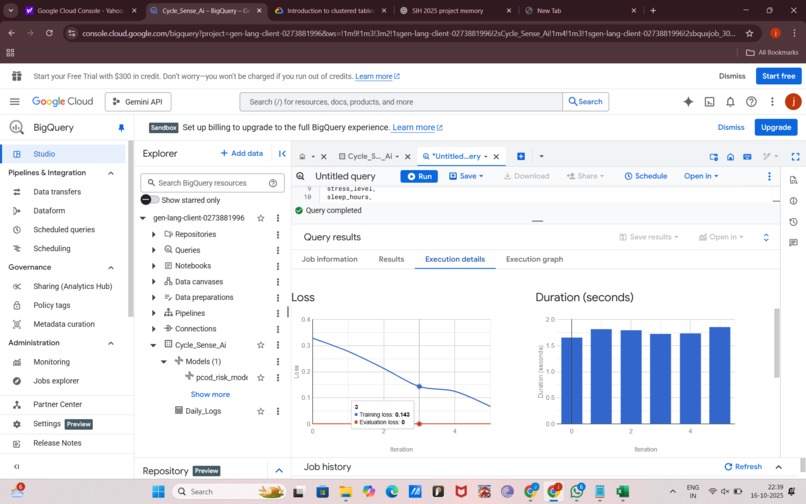Star the pcod_risk_model model
This screenshot has height=504, width=806.
click(x=261, y=377)
